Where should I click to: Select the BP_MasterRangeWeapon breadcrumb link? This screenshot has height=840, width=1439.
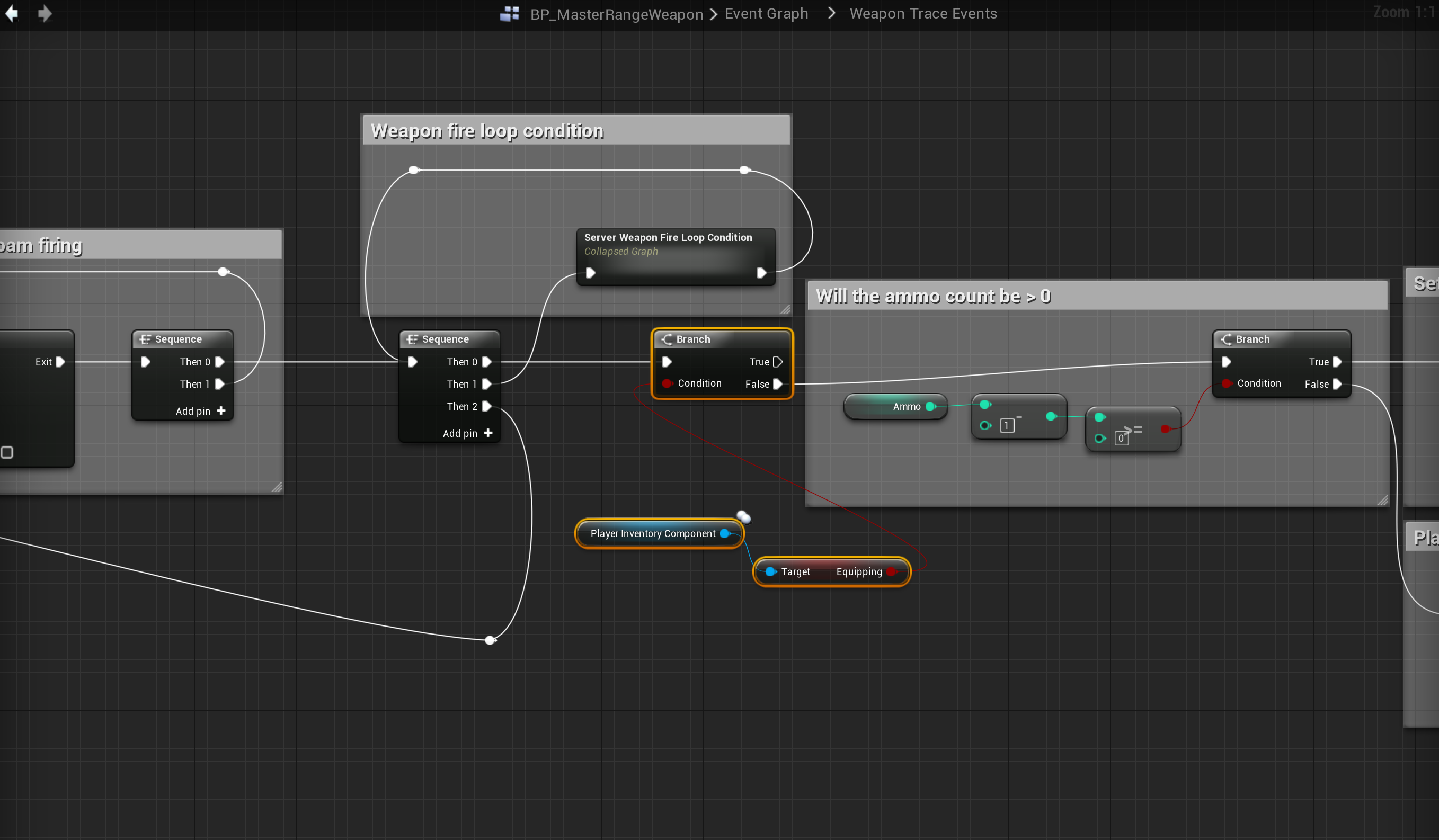[x=616, y=14]
